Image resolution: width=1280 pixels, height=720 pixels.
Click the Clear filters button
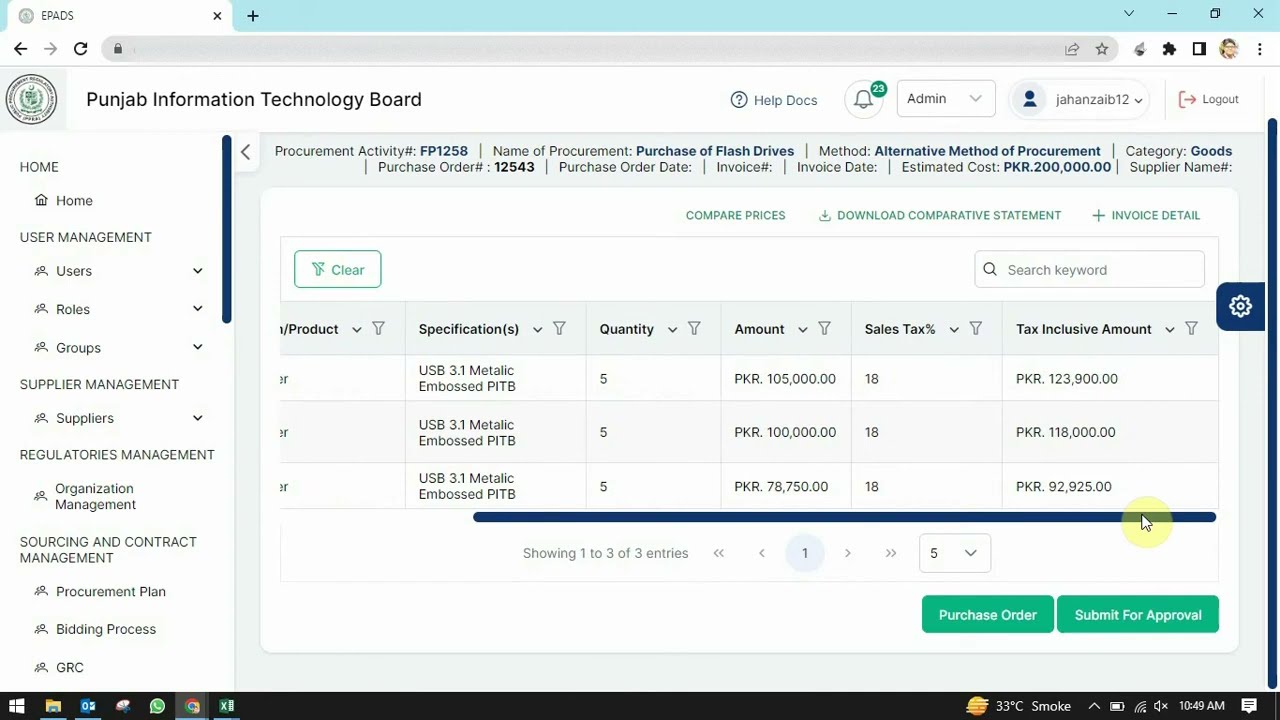coord(337,269)
